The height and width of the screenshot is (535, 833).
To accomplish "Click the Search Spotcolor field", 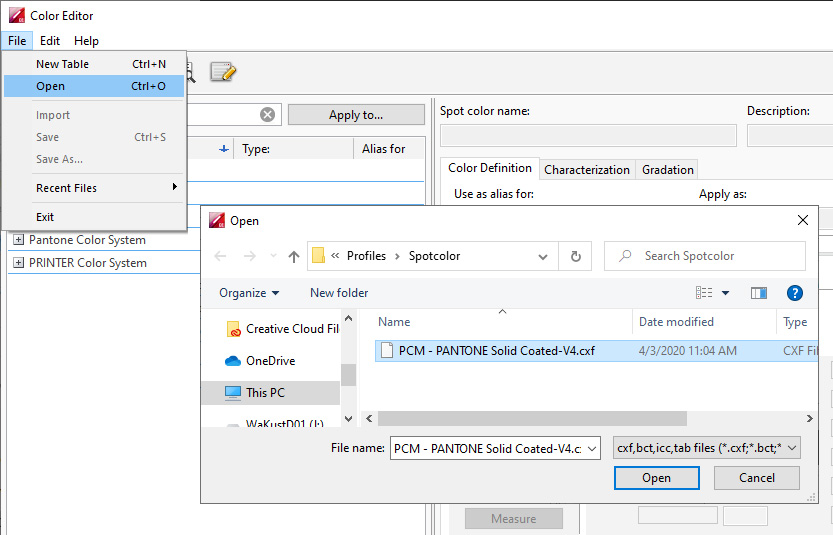I will tap(705, 256).
